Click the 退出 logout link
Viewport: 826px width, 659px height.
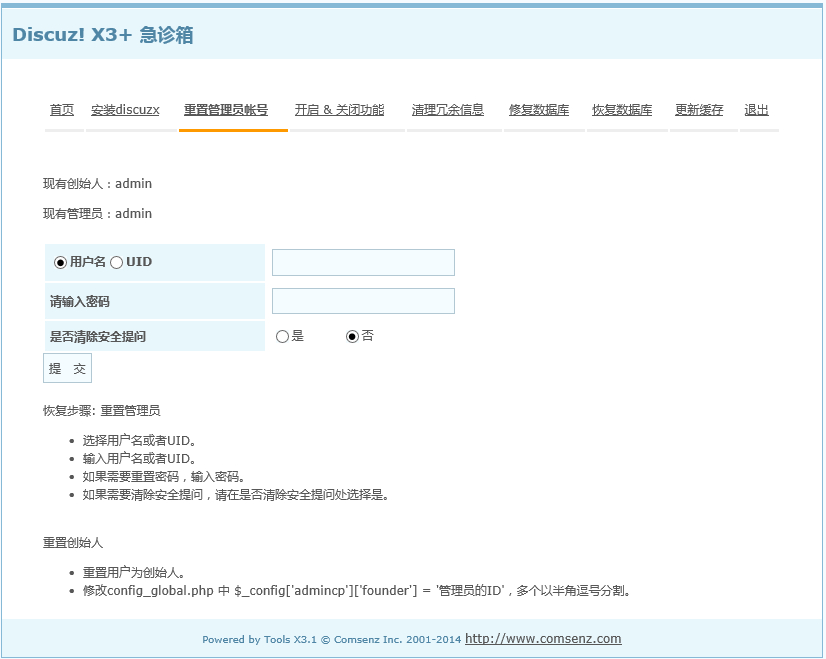pyautogui.click(x=756, y=110)
